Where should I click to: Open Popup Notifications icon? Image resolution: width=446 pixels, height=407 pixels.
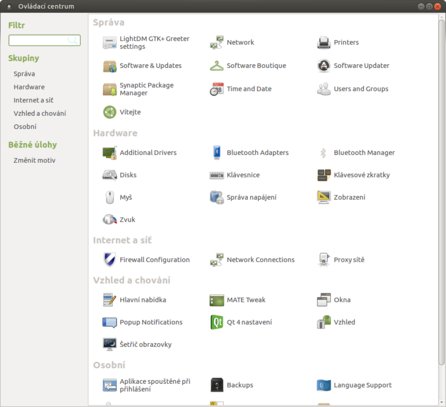110,322
